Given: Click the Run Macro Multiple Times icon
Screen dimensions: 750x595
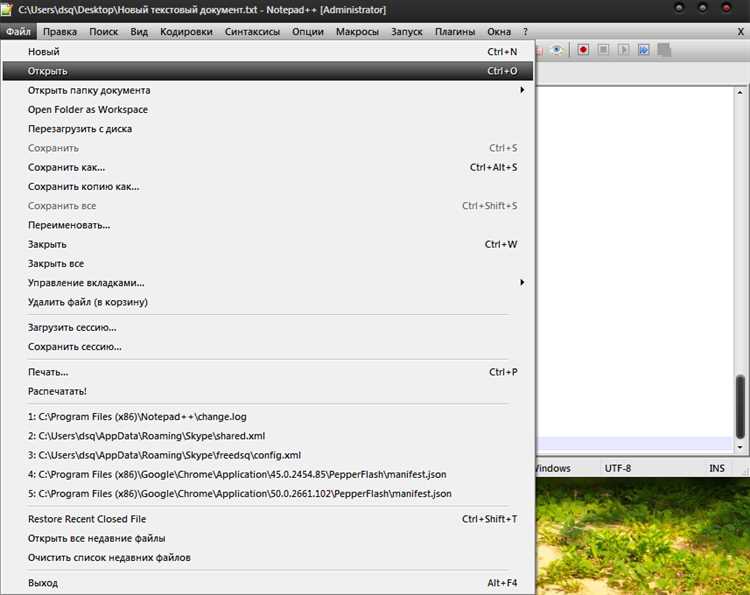Looking at the screenshot, I should (644, 50).
